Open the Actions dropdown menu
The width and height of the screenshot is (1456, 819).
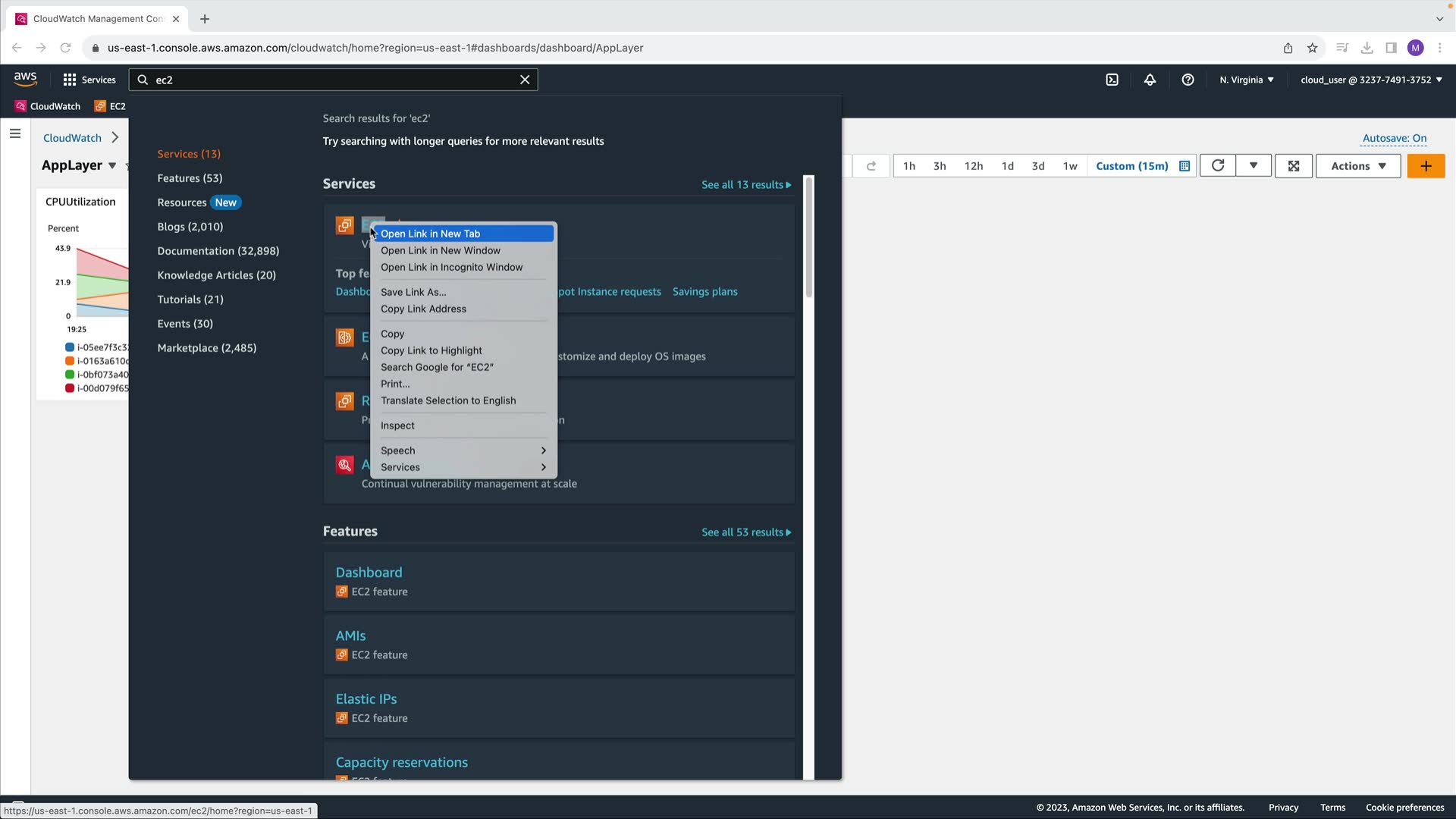1358,166
